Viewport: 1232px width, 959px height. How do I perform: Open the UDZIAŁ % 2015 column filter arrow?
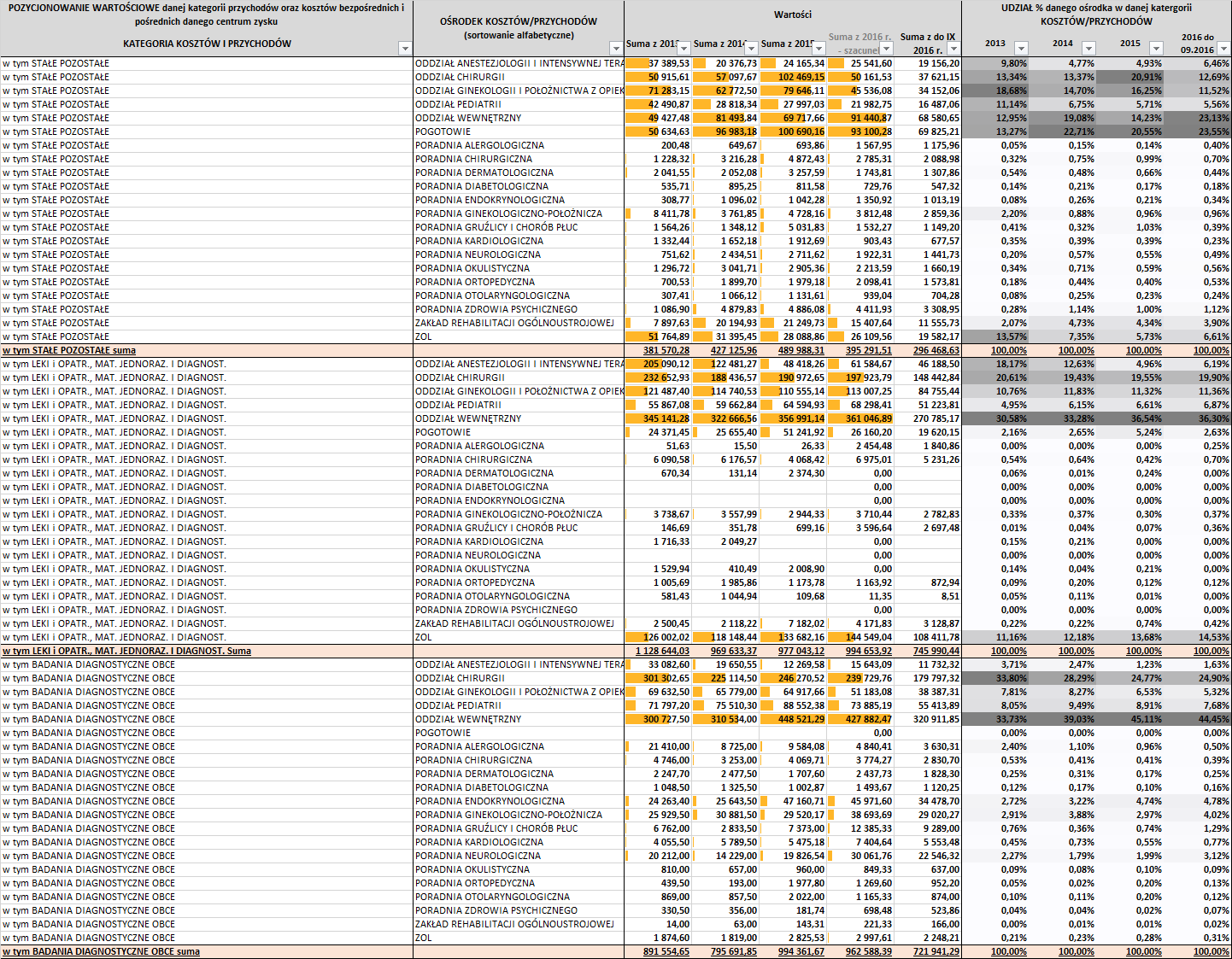1156,49
